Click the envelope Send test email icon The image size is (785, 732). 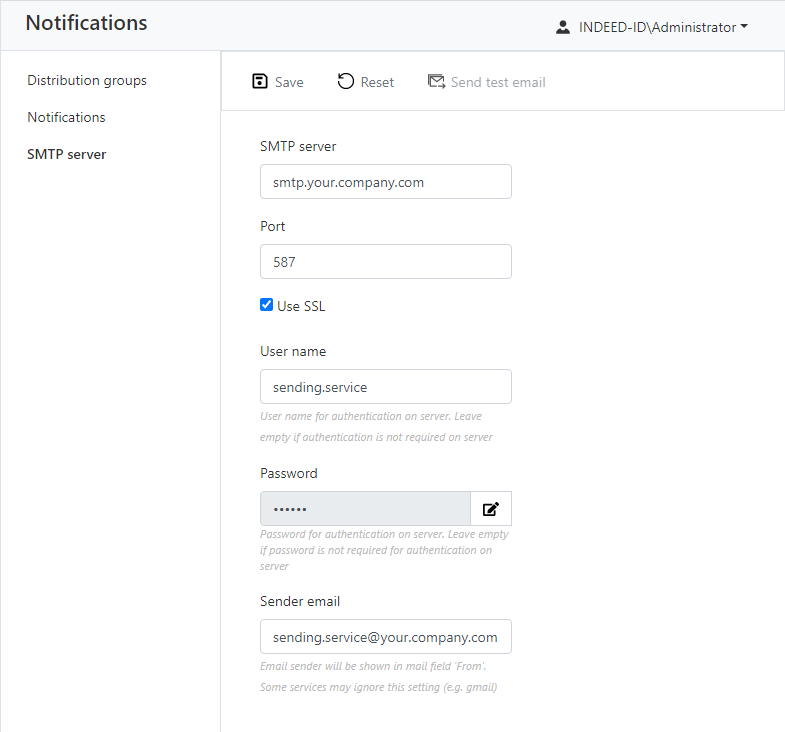[x=436, y=82]
